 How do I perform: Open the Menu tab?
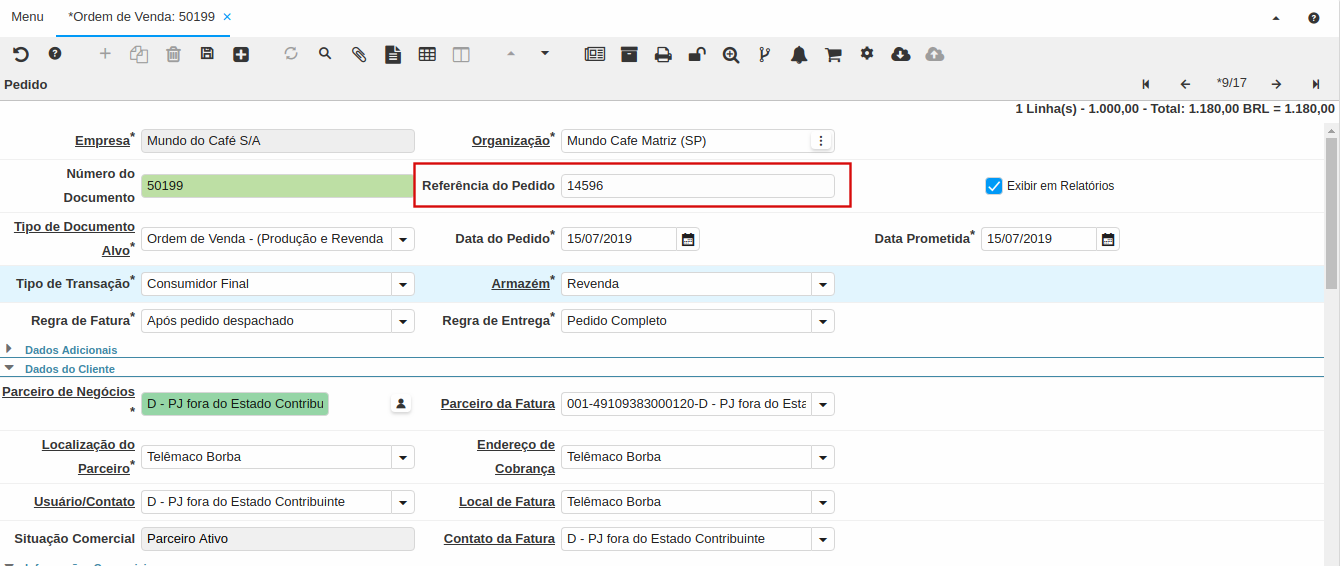[27, 17]
